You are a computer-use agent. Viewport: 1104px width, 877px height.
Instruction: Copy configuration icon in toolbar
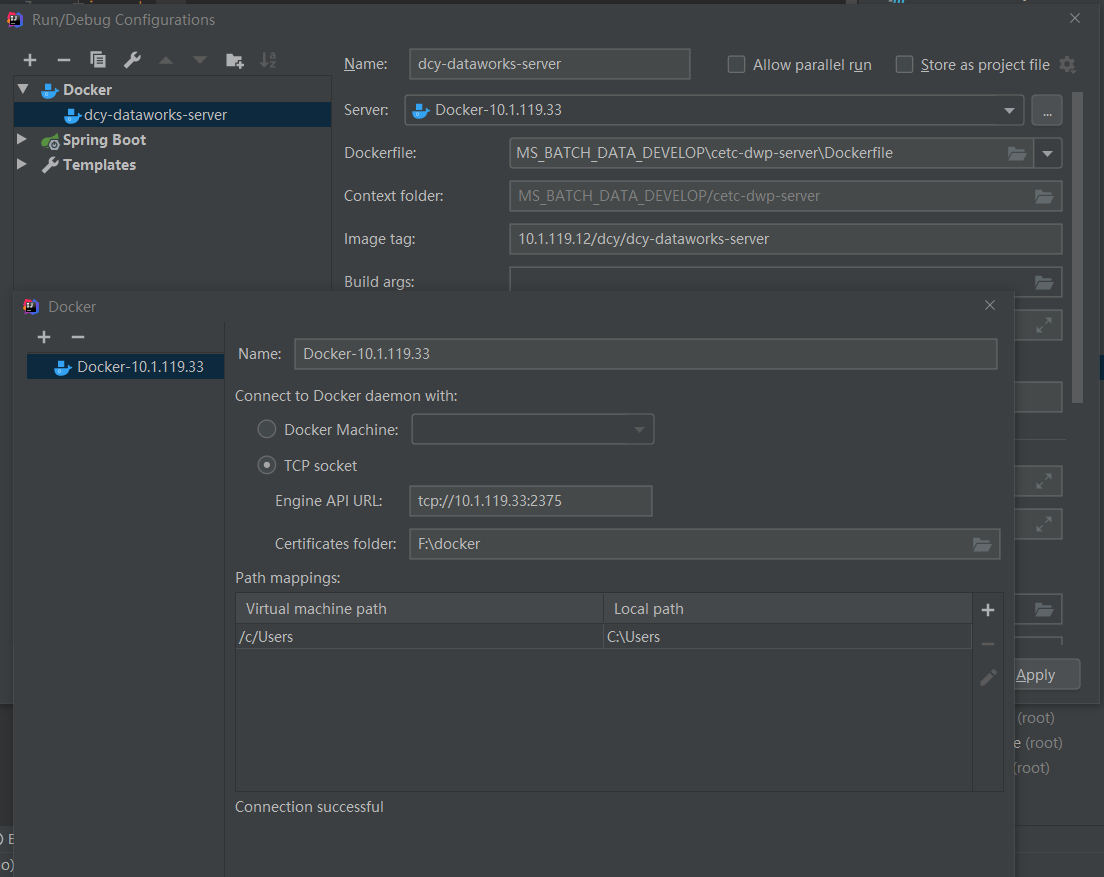point(98,61)
